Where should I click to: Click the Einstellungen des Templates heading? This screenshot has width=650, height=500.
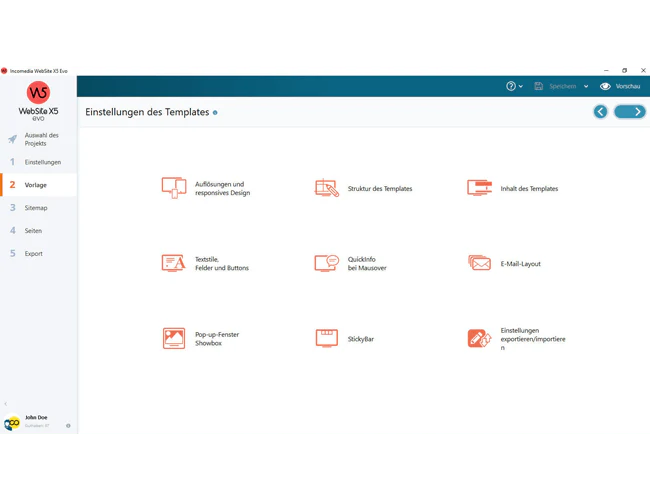click(147, 112)
